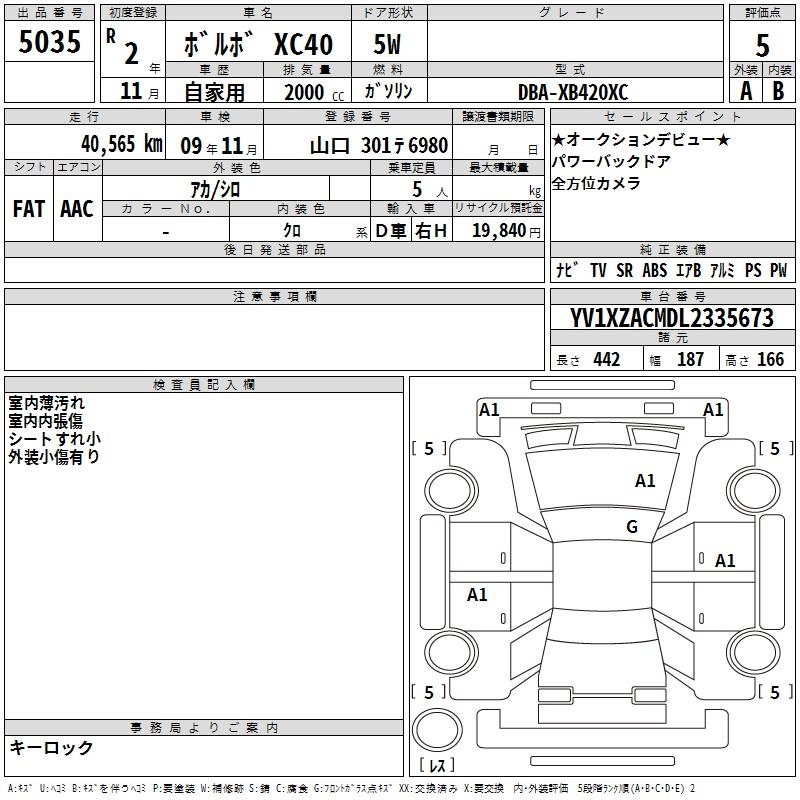Click the registration number 山口 301テ6980
Image resolution: width=800 pixels, height=800 pixels.
[x=377, y=145]
